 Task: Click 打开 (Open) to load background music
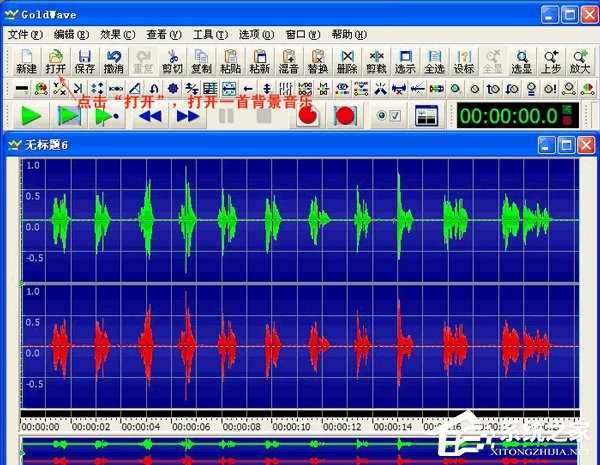[x=56, y=61]
